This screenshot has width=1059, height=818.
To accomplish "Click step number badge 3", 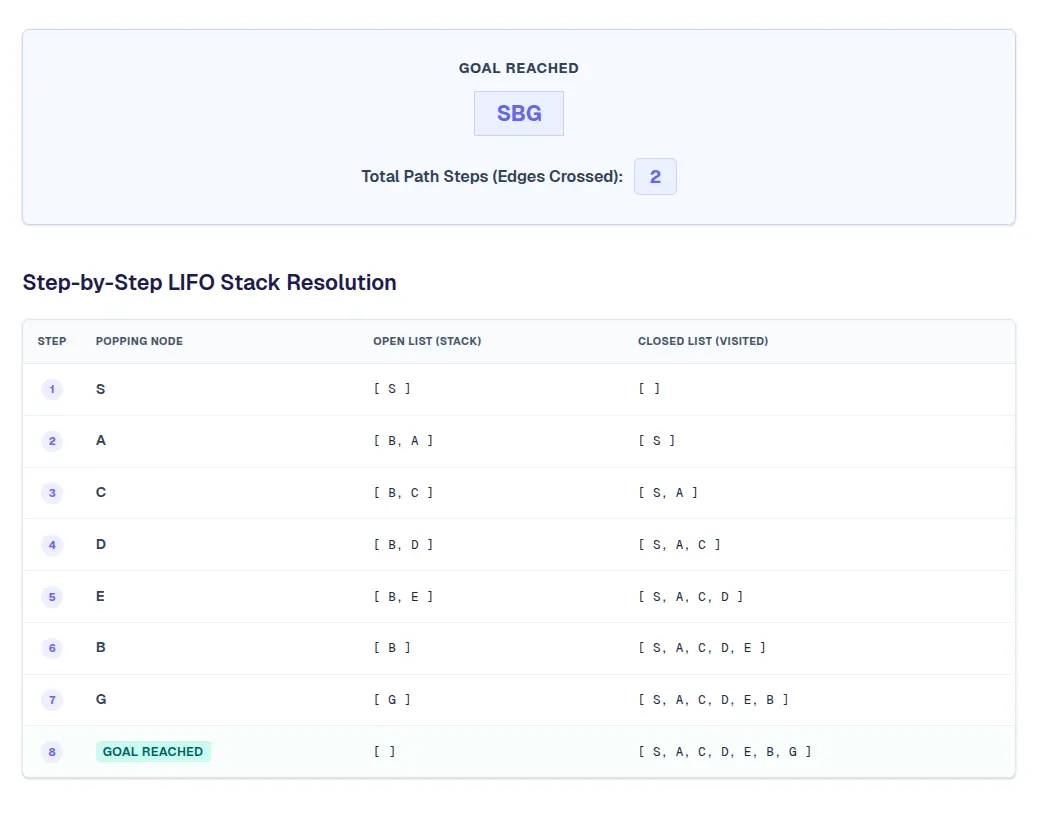I will [52, 493].
